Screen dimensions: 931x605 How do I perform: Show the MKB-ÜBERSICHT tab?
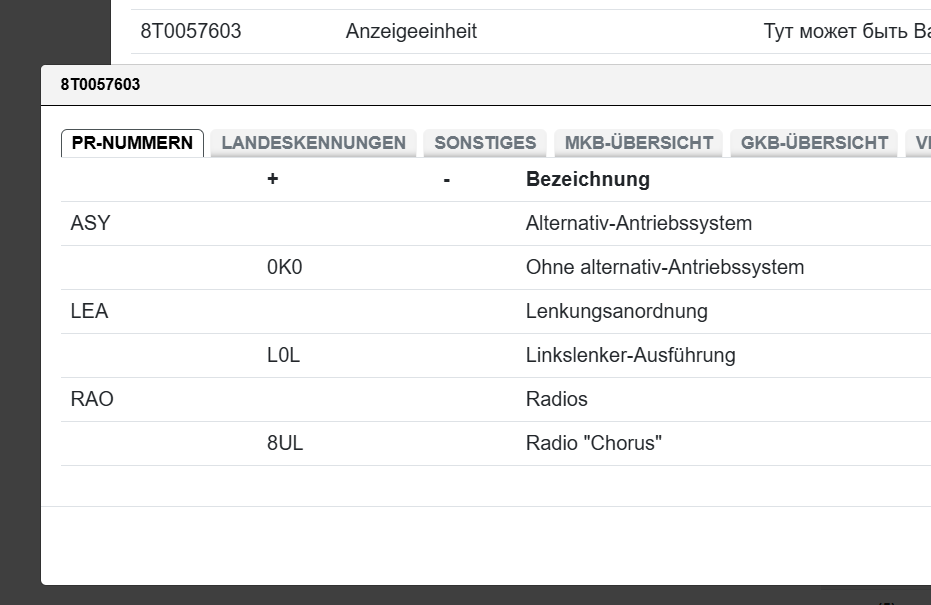(638, 143)
